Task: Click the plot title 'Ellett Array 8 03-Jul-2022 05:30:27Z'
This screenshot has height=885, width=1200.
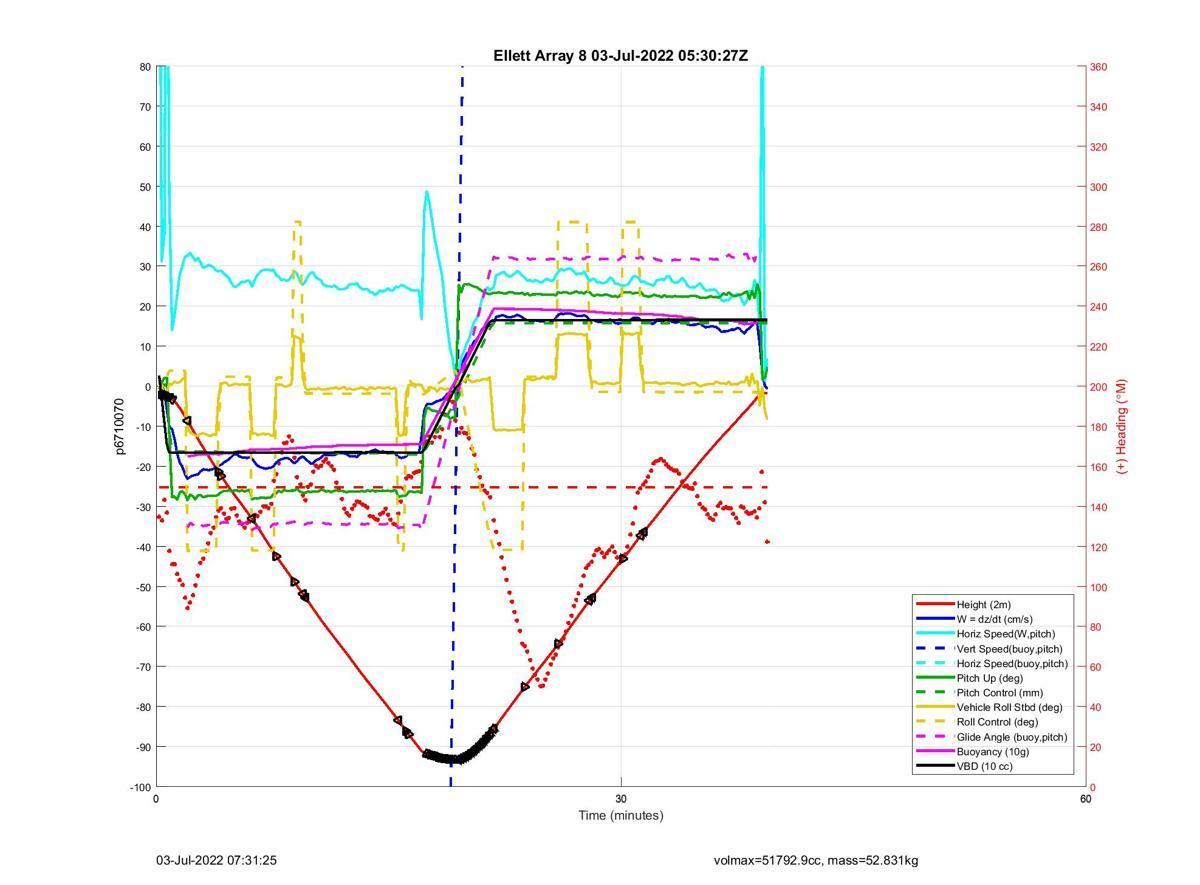Action: [620, 56]
